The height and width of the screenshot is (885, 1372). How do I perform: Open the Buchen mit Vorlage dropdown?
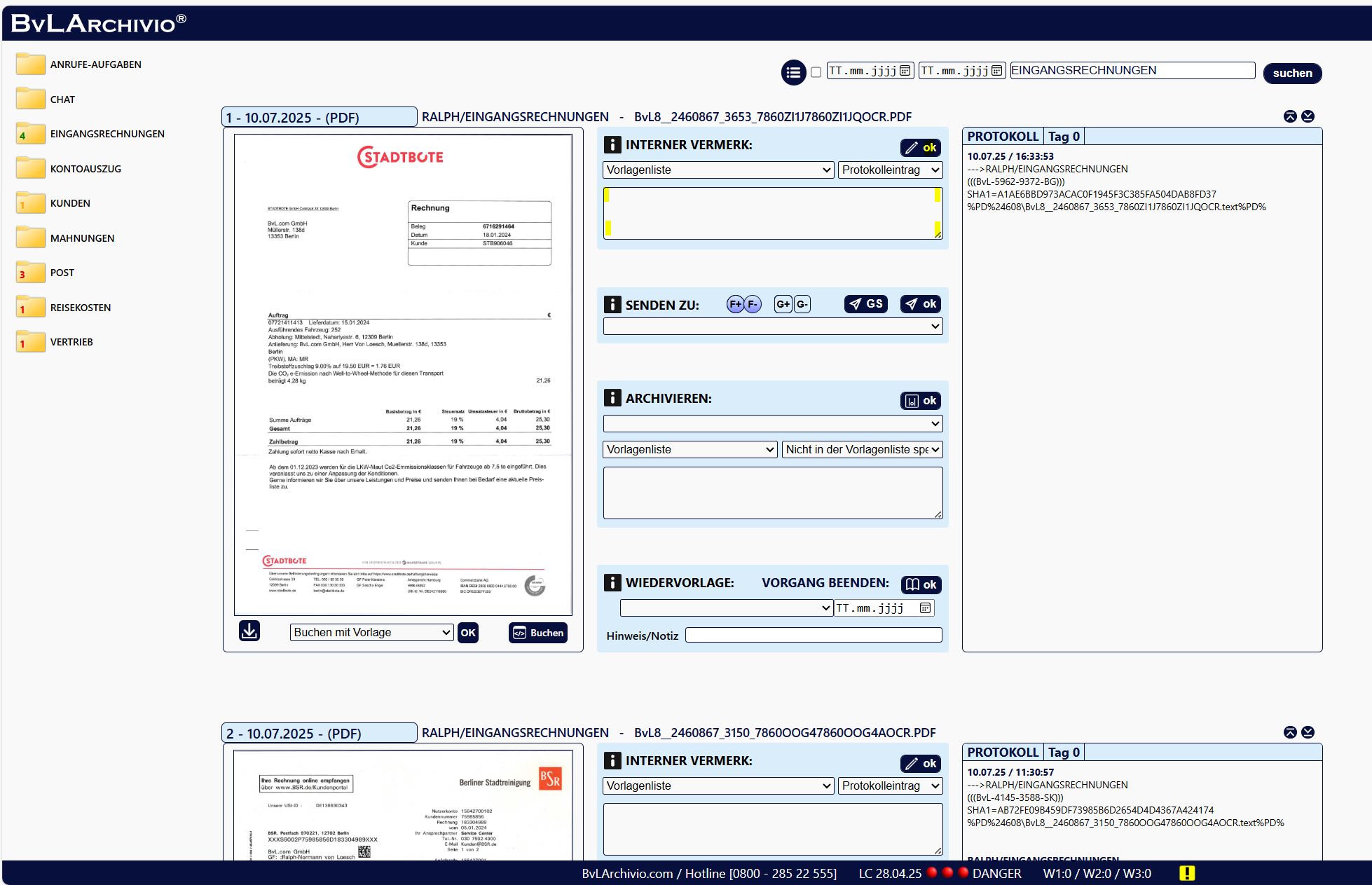tap(371, 633)
